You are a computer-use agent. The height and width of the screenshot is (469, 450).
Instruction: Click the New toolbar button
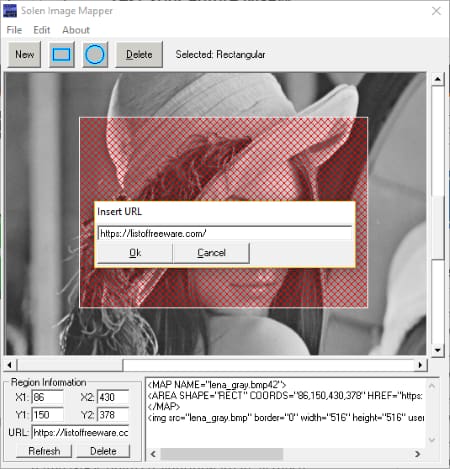[24, 54]
